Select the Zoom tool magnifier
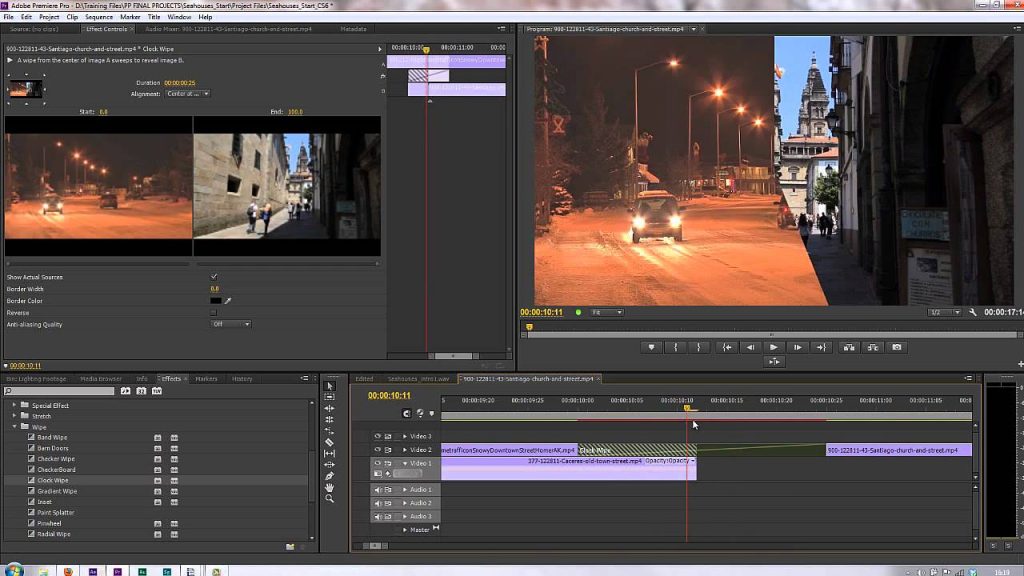The height and width of the screenshot is (576, 1024). click(330, 498)
